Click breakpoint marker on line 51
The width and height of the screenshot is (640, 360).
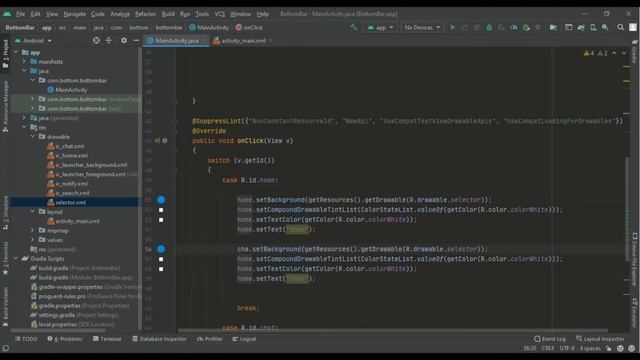[x=161, y=200]
